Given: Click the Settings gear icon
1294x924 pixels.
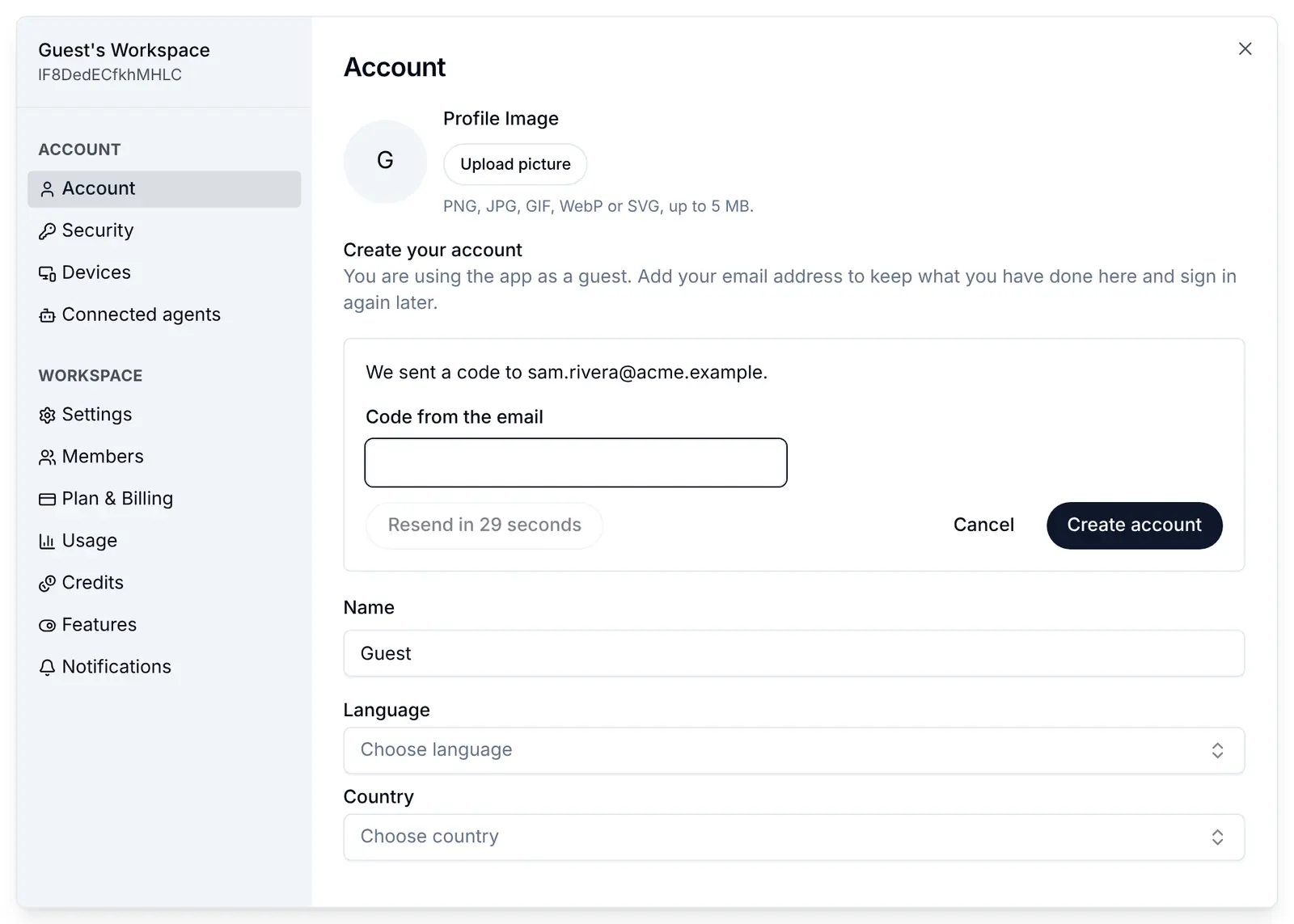Looking at the screenshot, I should coord(47,415).
